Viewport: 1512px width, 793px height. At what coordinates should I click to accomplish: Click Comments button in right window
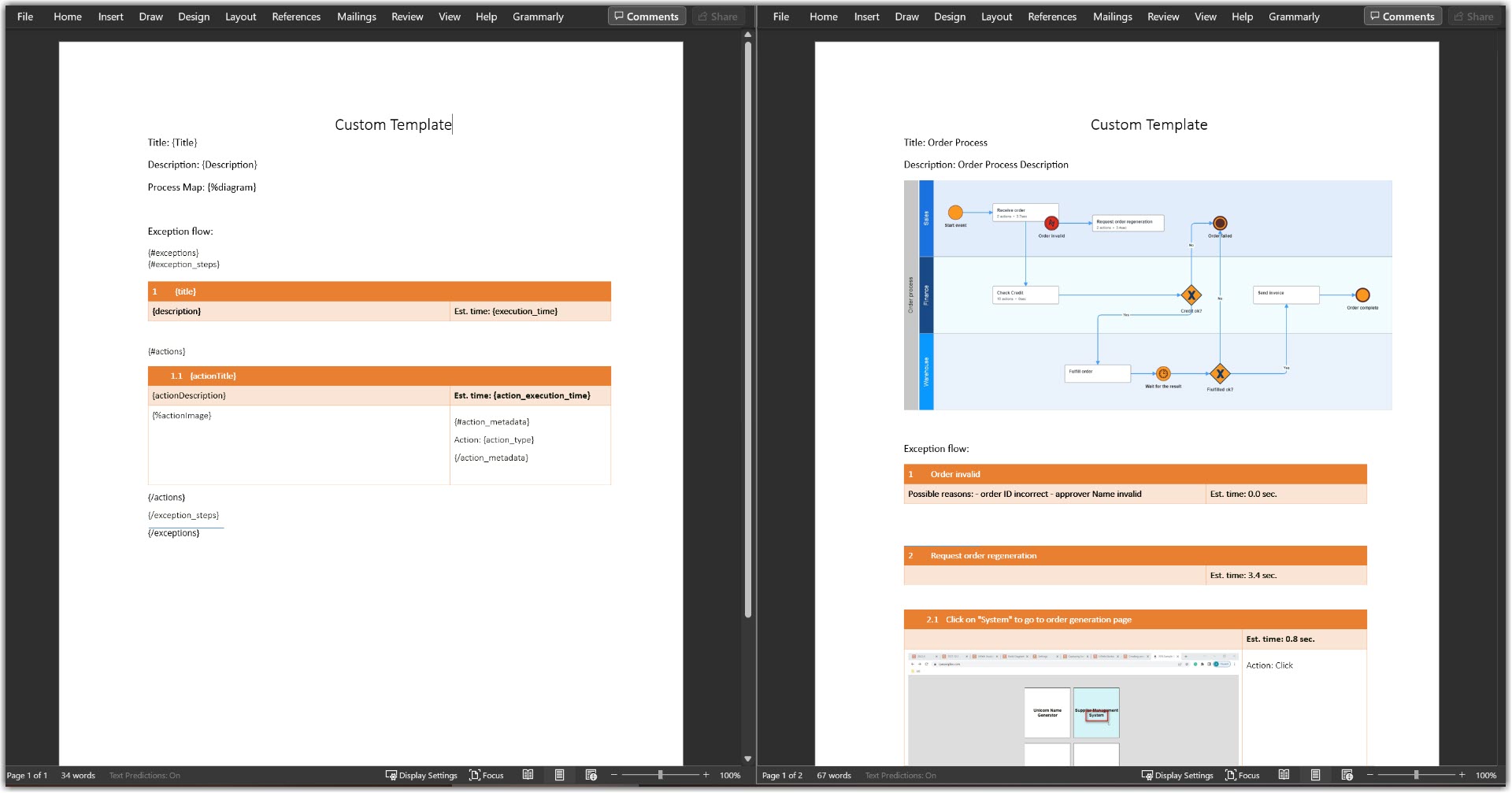[1403, 17]
